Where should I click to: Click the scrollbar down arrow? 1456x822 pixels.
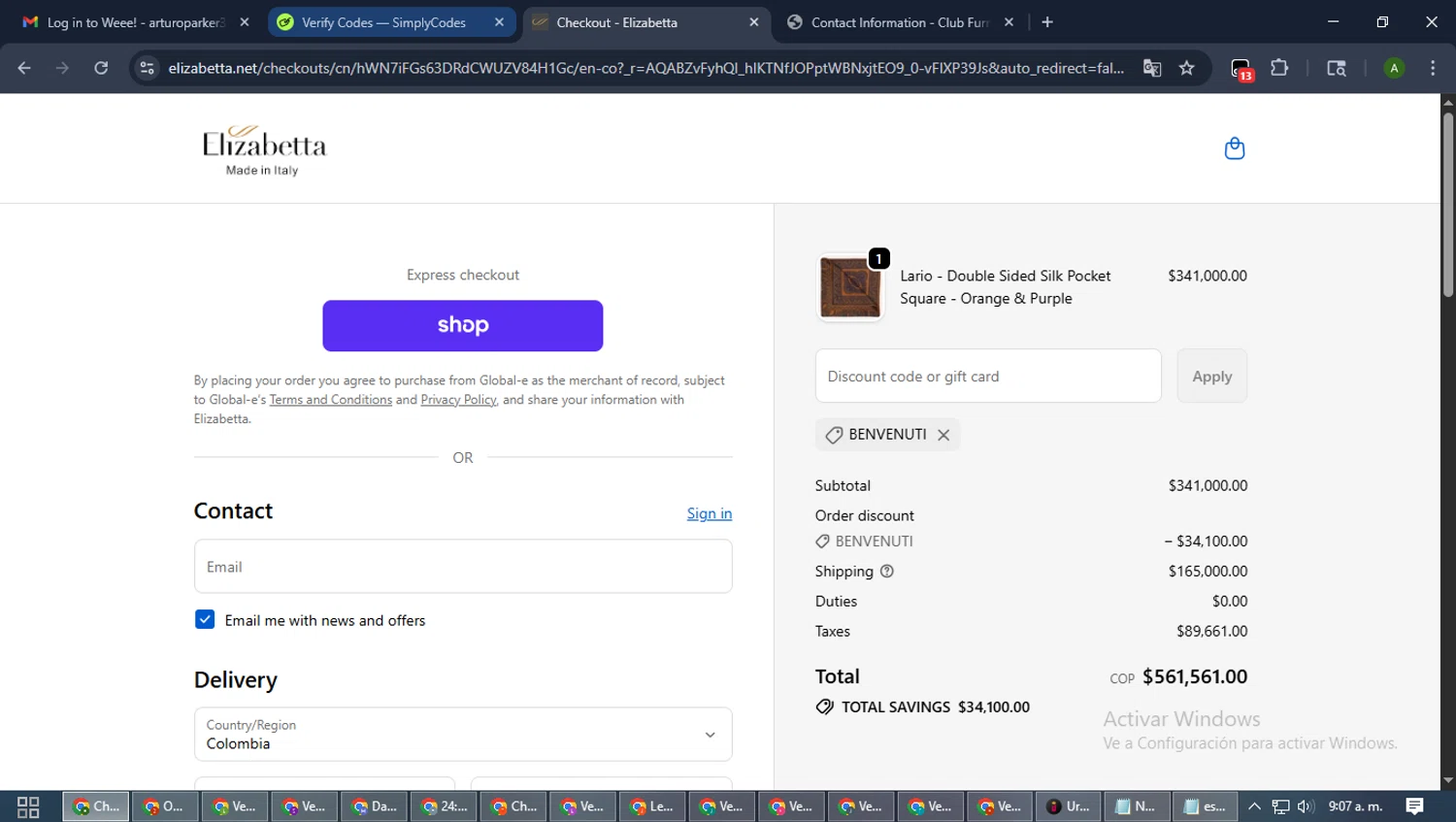(x=1448, y=780)
